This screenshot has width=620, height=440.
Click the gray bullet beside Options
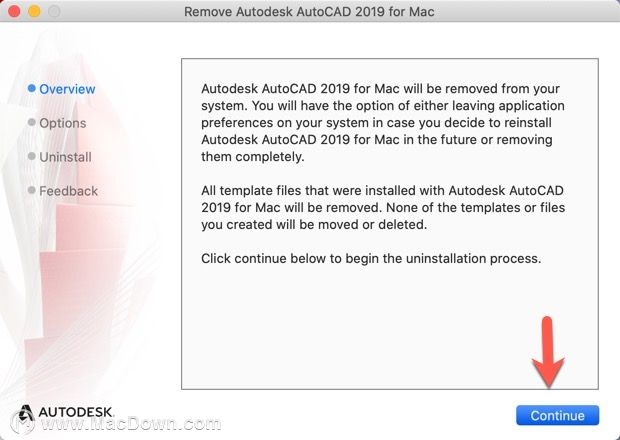pos(32,122)
